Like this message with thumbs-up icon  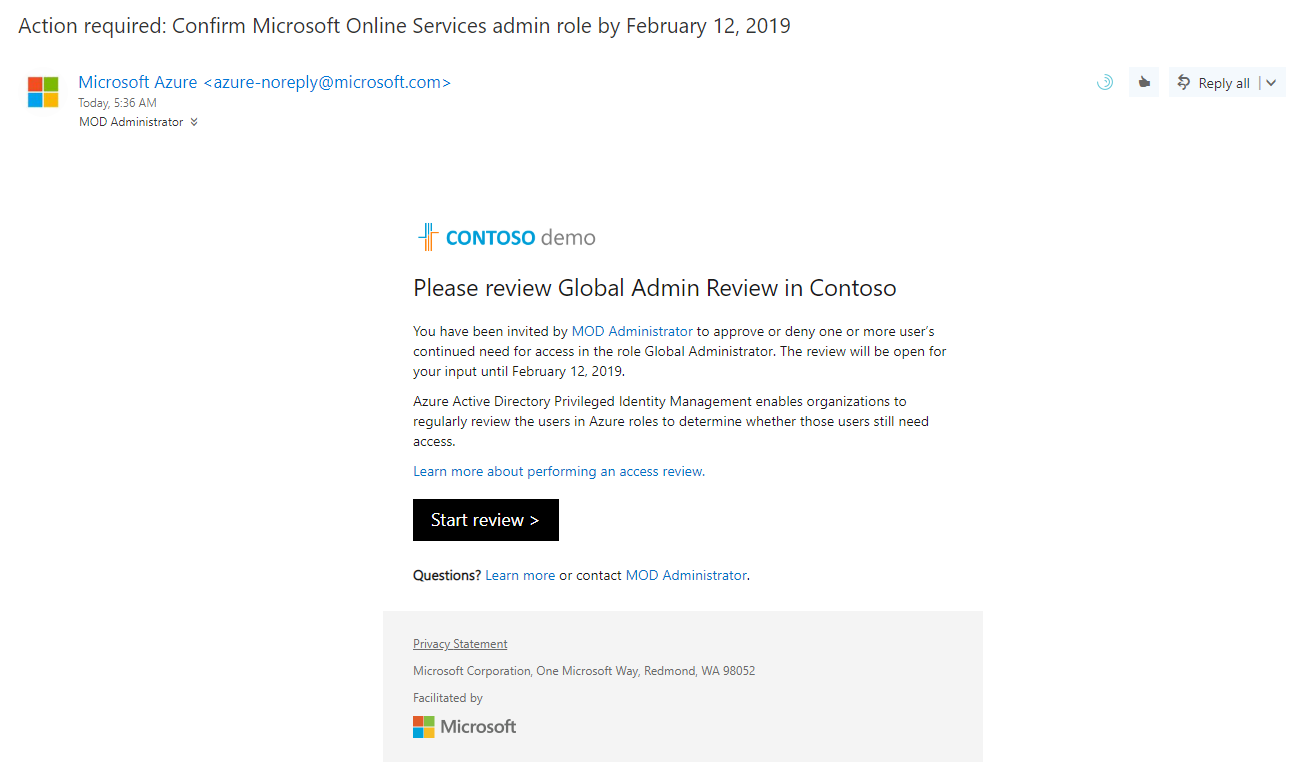[1144, 83]
